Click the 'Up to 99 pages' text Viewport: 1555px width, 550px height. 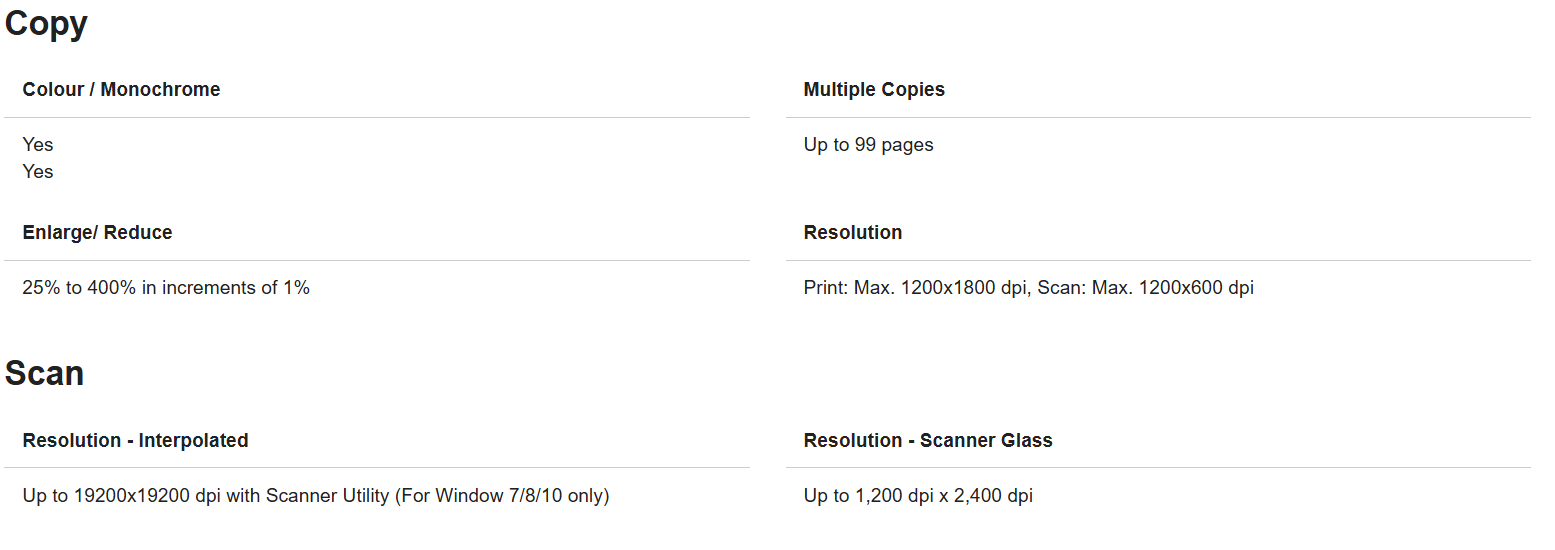pos(868,145)
